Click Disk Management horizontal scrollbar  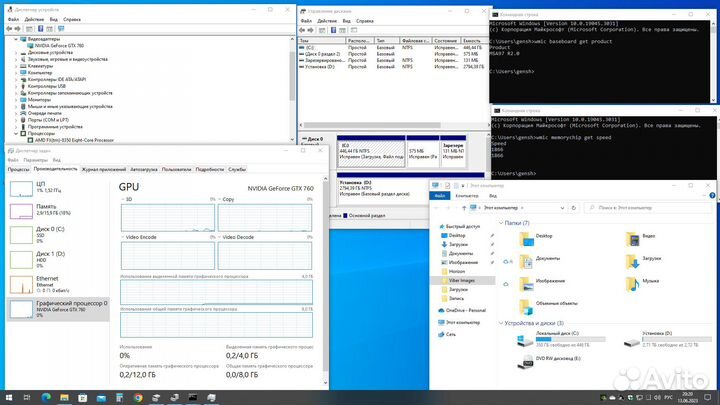click(372, 125)
